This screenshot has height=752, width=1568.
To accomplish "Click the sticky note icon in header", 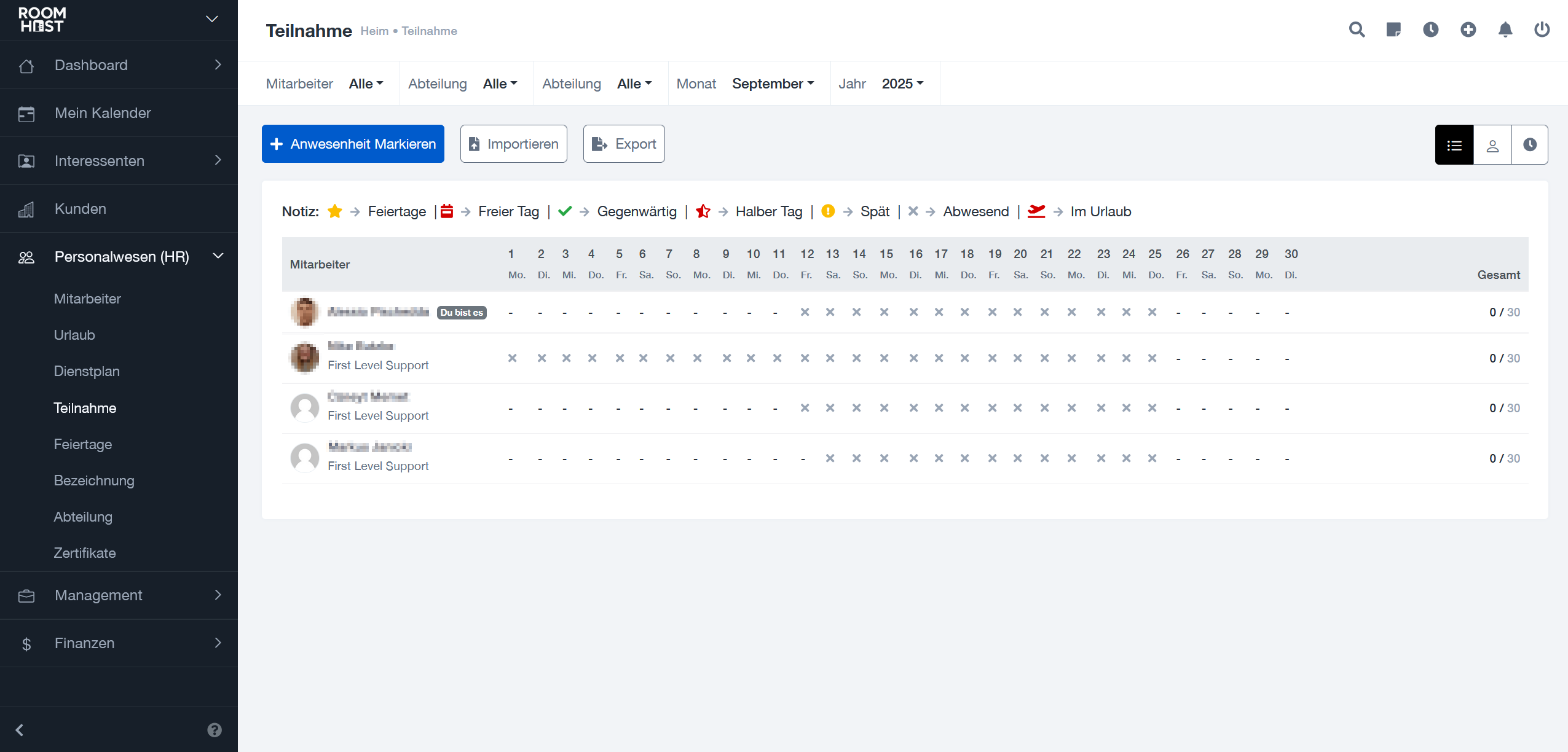I will tap(1393, 29).
